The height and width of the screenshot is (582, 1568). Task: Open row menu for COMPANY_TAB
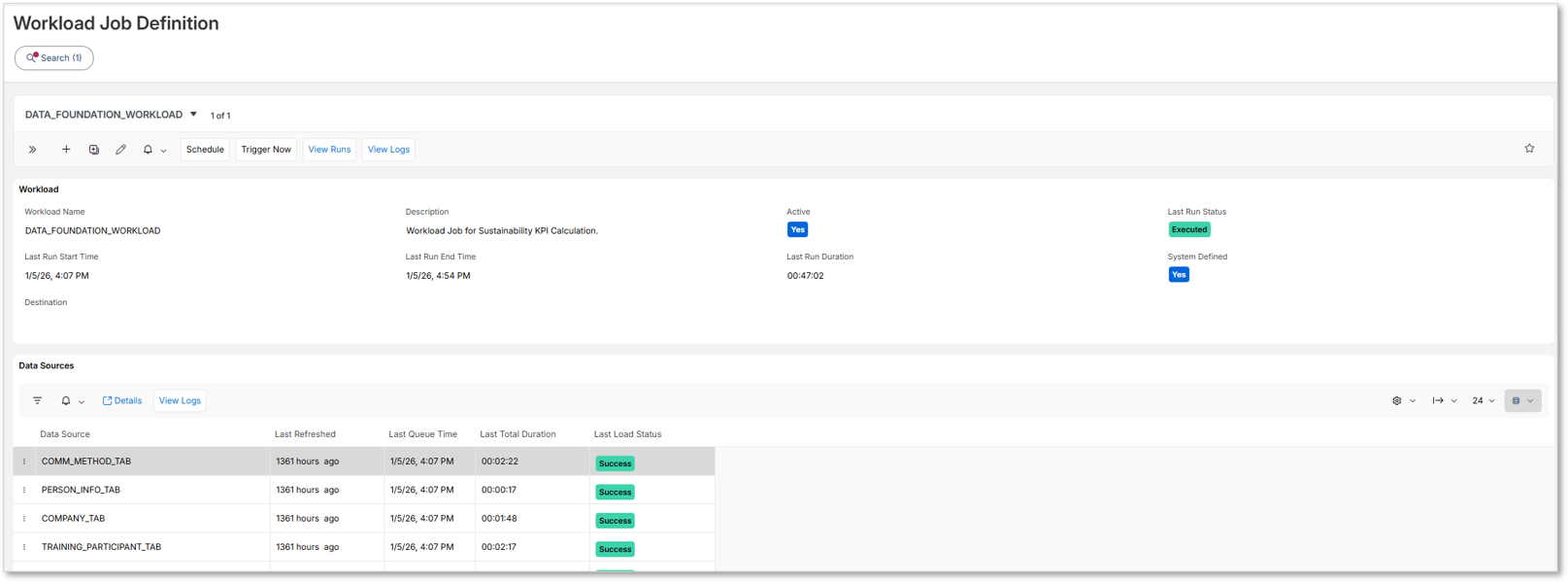tap(24, 519)
